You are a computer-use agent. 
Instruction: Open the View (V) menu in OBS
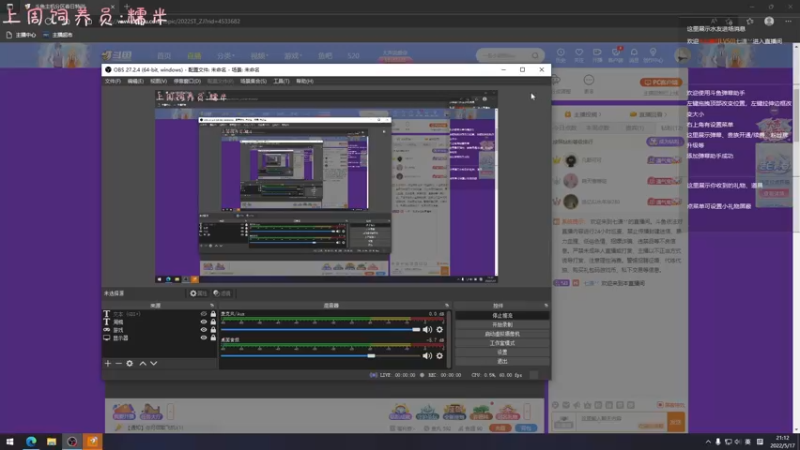click(158, 81)
